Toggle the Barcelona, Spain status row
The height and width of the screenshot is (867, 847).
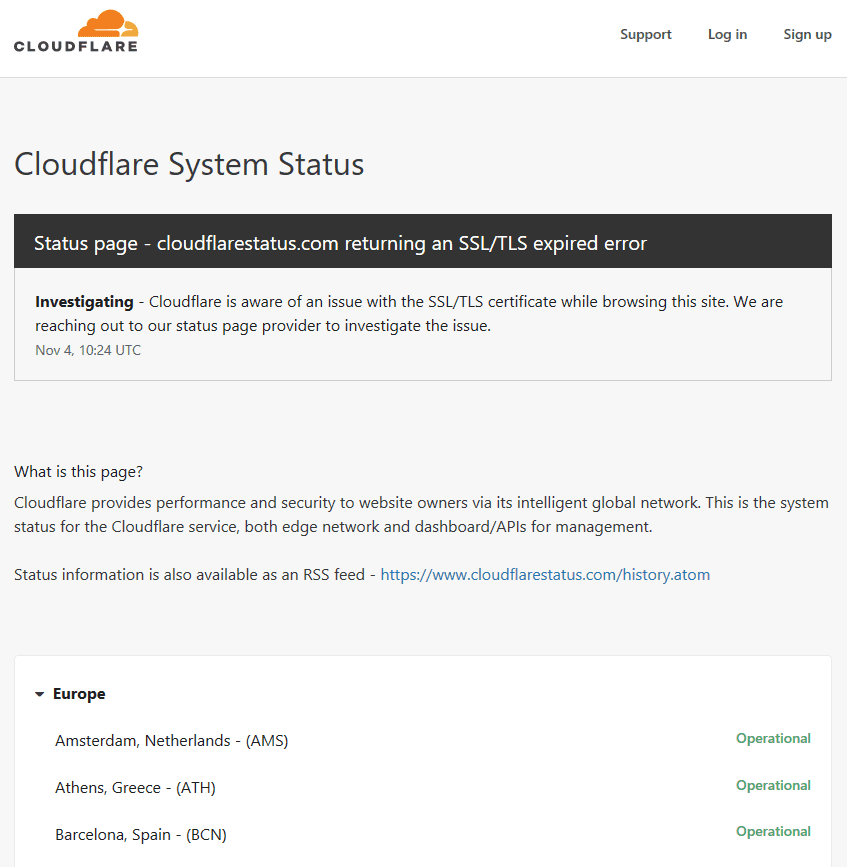click(140, 834)
